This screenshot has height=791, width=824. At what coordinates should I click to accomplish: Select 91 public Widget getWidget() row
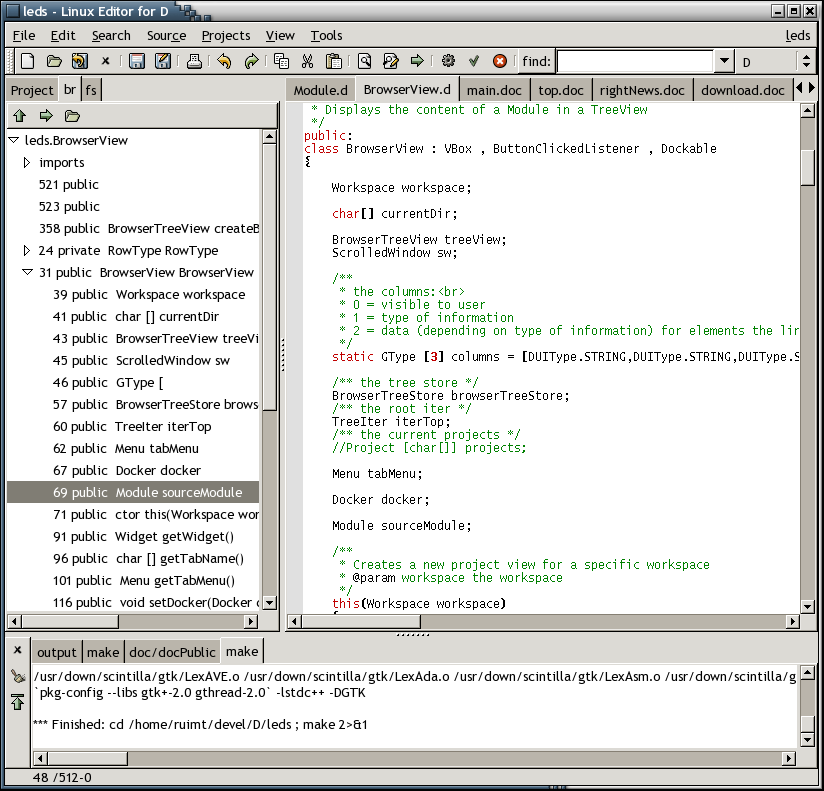133,536
